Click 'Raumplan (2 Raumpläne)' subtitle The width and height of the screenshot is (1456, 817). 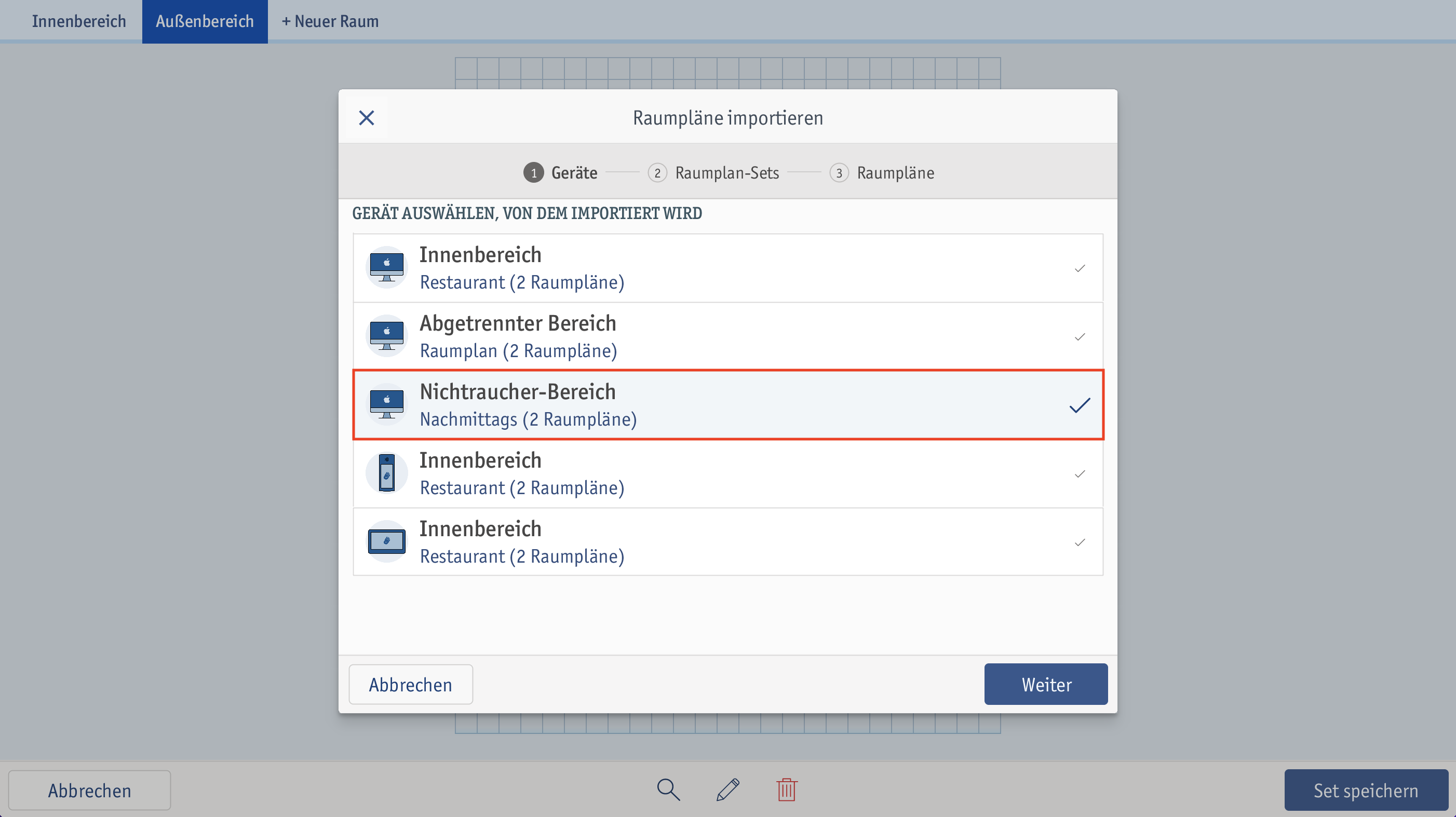518,351
